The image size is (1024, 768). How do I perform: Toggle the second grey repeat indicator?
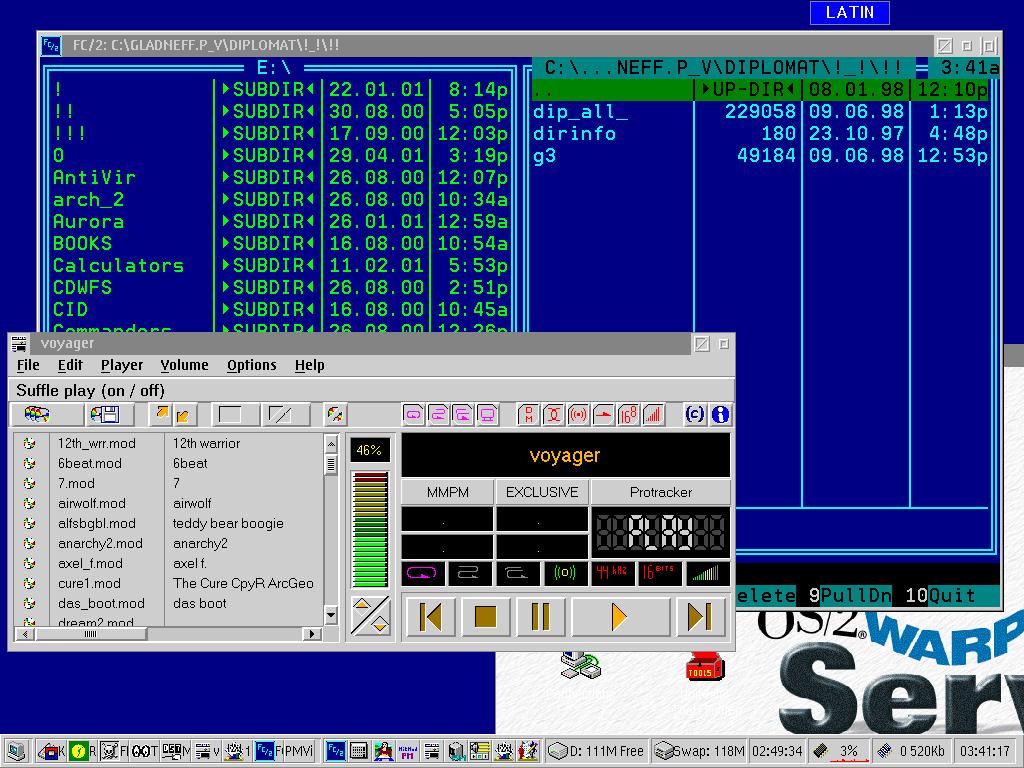tap(470, 573)
